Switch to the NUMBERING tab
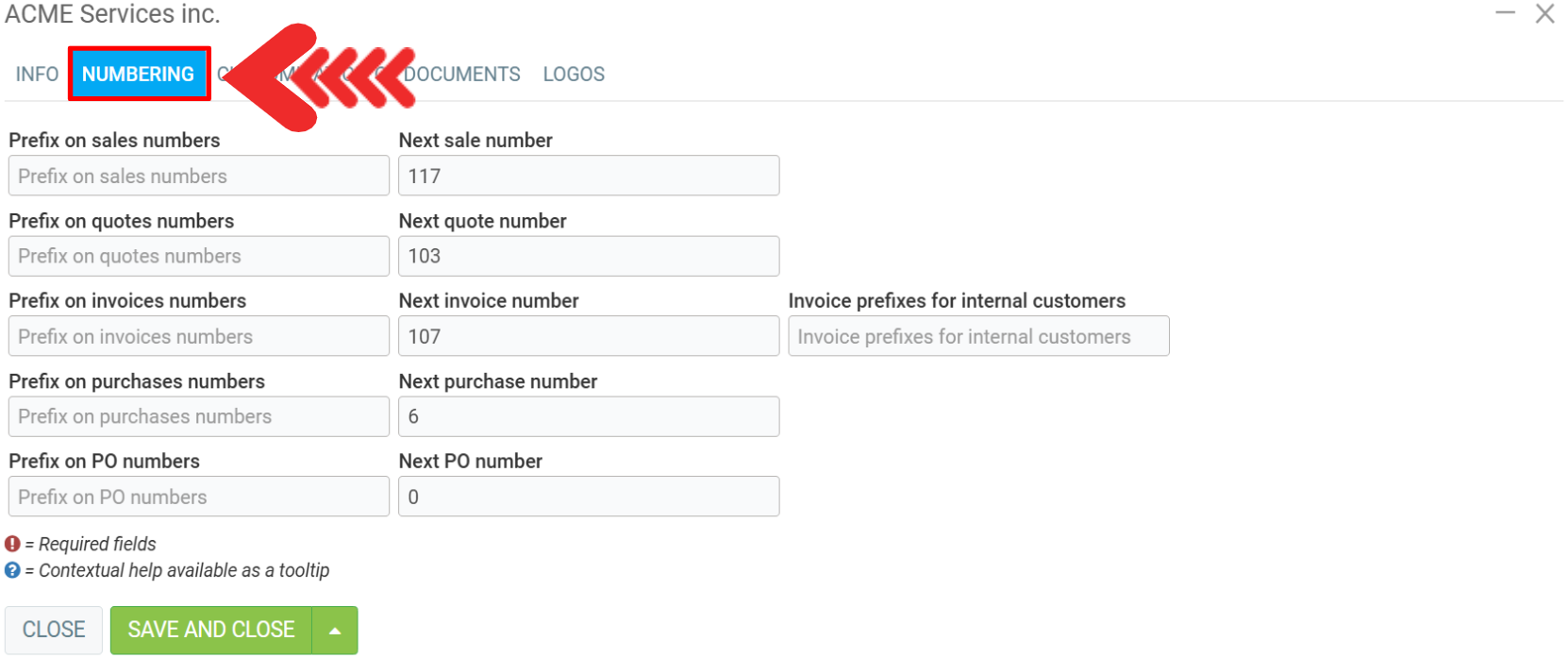The image size is (1568, 658). click(x=138, y=74)
